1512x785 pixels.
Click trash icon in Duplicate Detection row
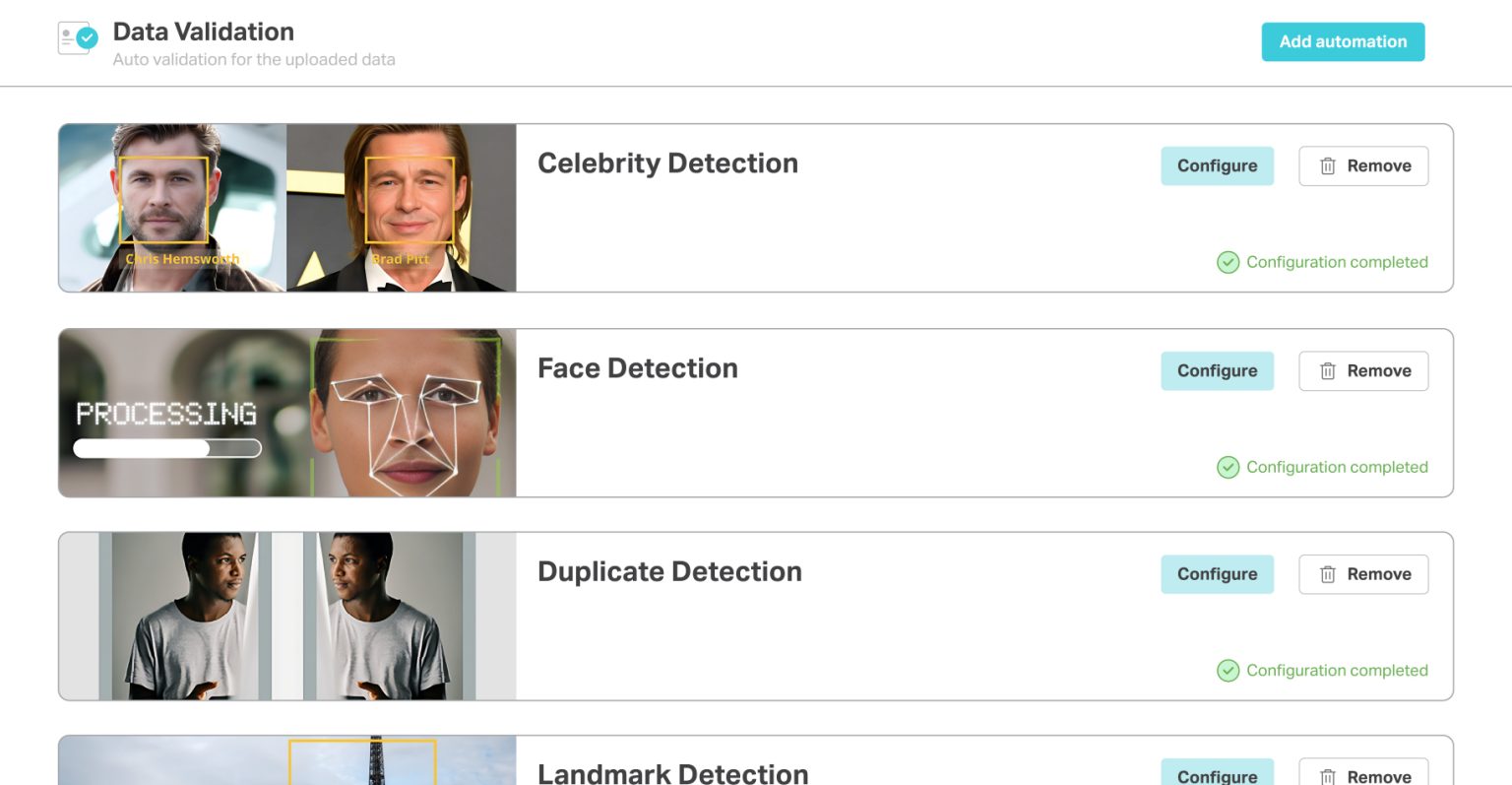1327,574
